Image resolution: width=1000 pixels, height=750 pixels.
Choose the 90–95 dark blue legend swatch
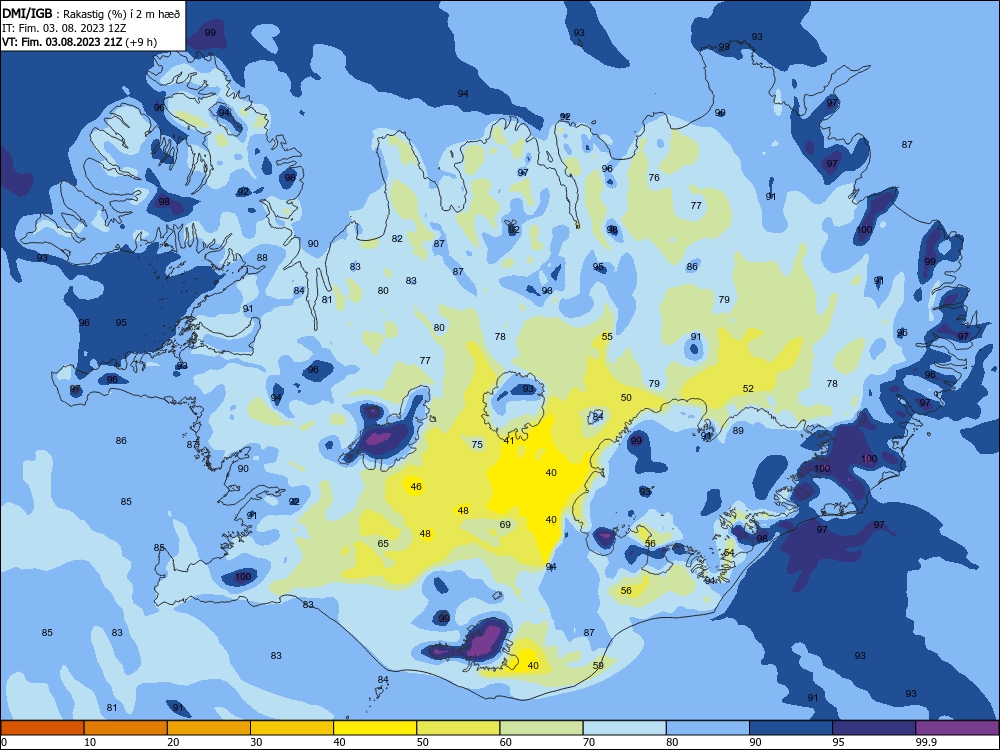791,728
